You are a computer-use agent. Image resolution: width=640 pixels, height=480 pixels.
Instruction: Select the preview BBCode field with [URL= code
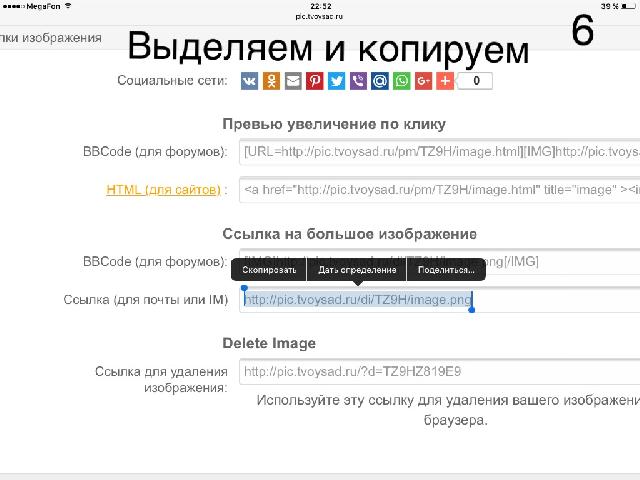coord(440,152)
